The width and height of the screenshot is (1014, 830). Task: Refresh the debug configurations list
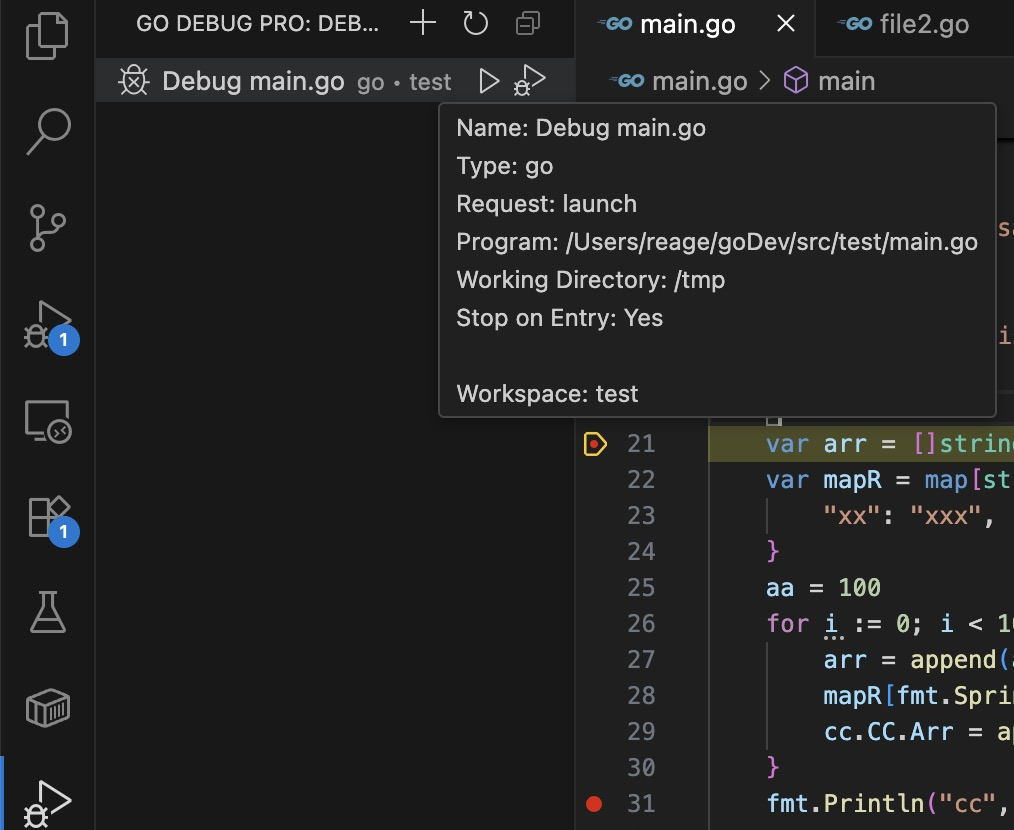pyautogui.click(x=476, y=24)
